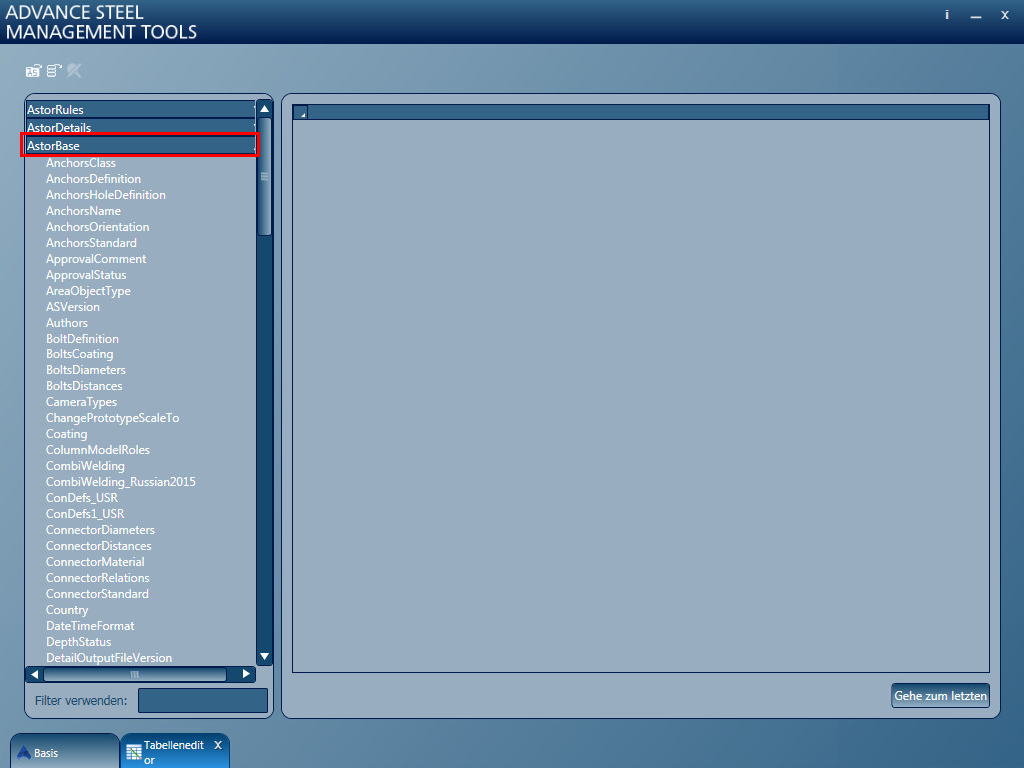Select the DateTimeFormat table
The image size is (1024, 768).
click(x=90, y=626)
